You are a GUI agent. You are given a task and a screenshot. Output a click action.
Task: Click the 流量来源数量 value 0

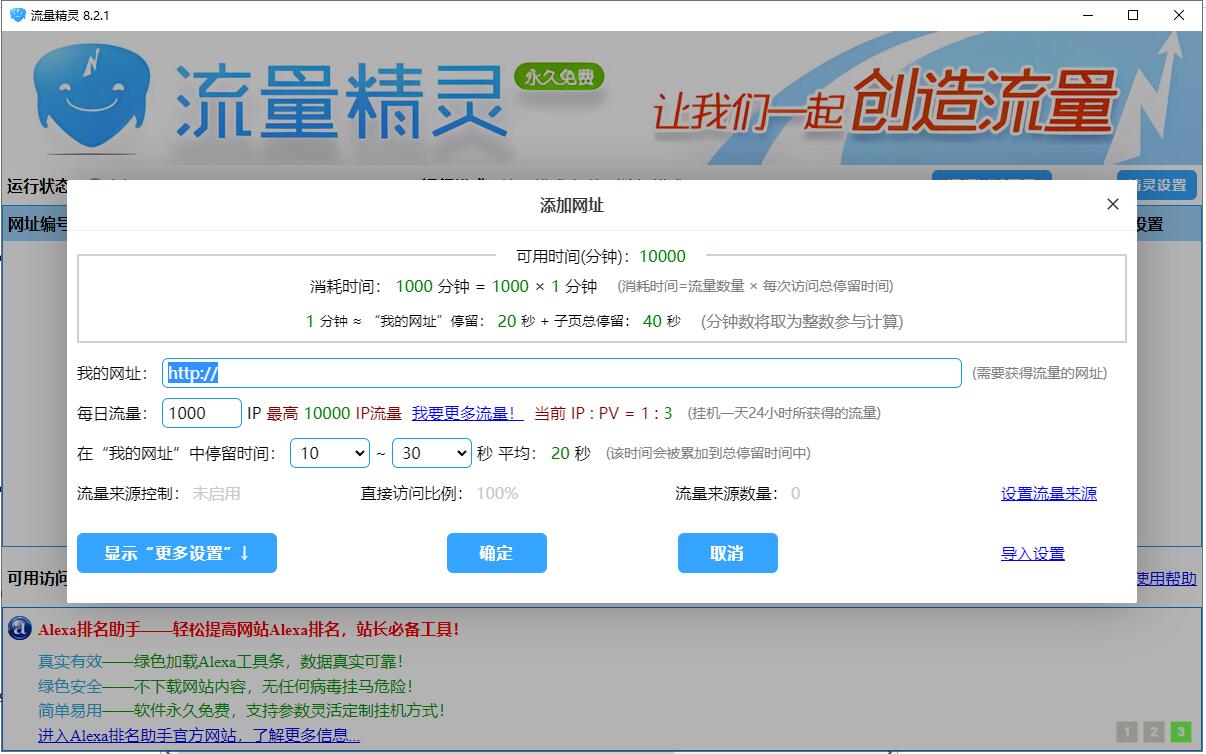(795, 493)
